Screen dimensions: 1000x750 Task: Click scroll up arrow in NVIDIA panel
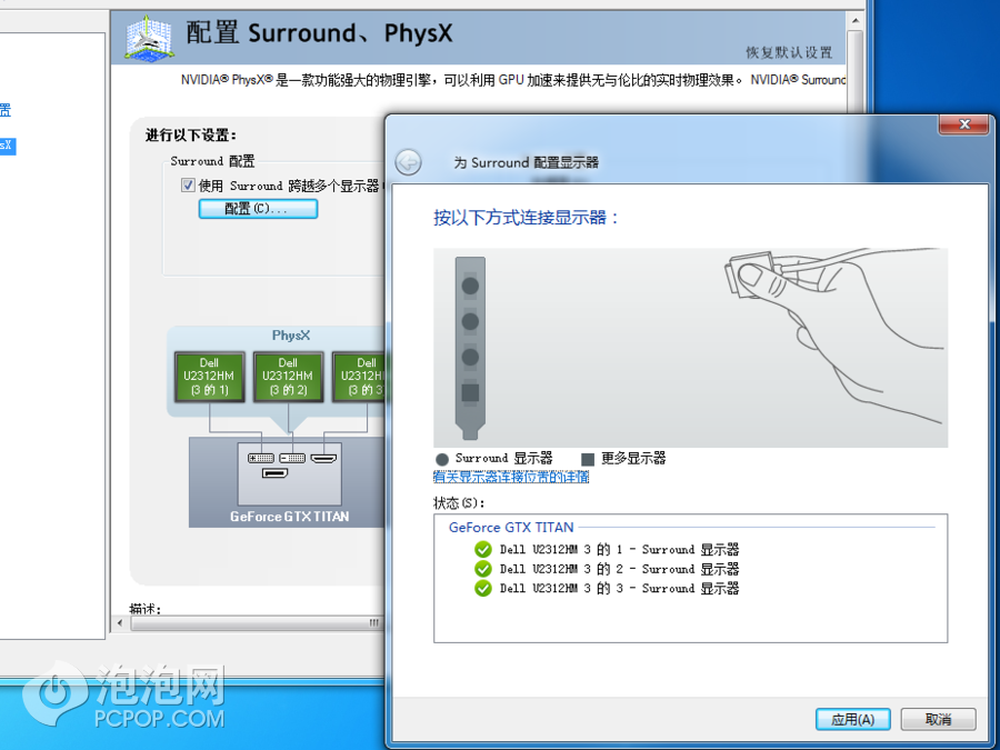(x=855, y=20)
